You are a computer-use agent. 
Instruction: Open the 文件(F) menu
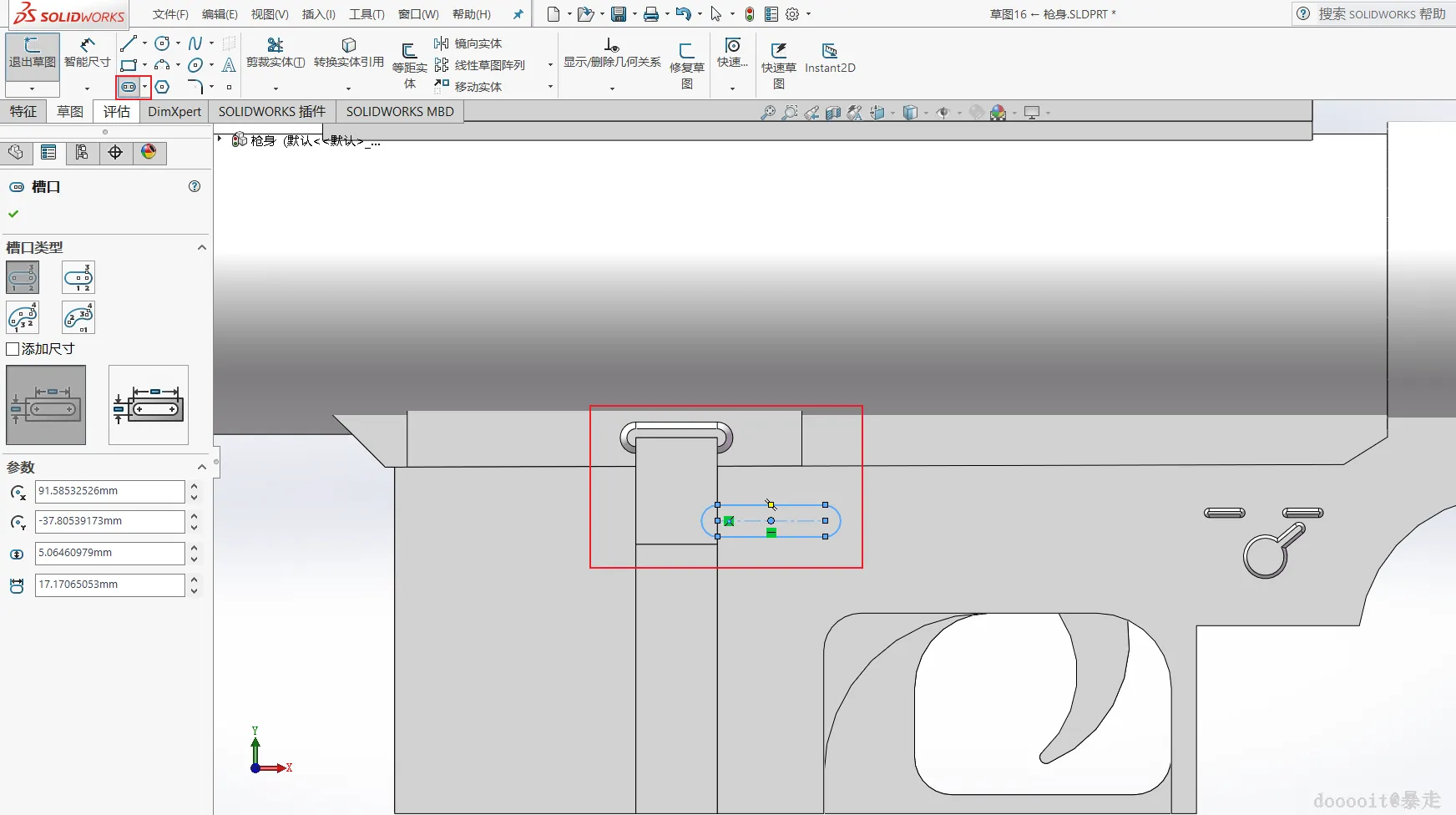tap(170, 14)
